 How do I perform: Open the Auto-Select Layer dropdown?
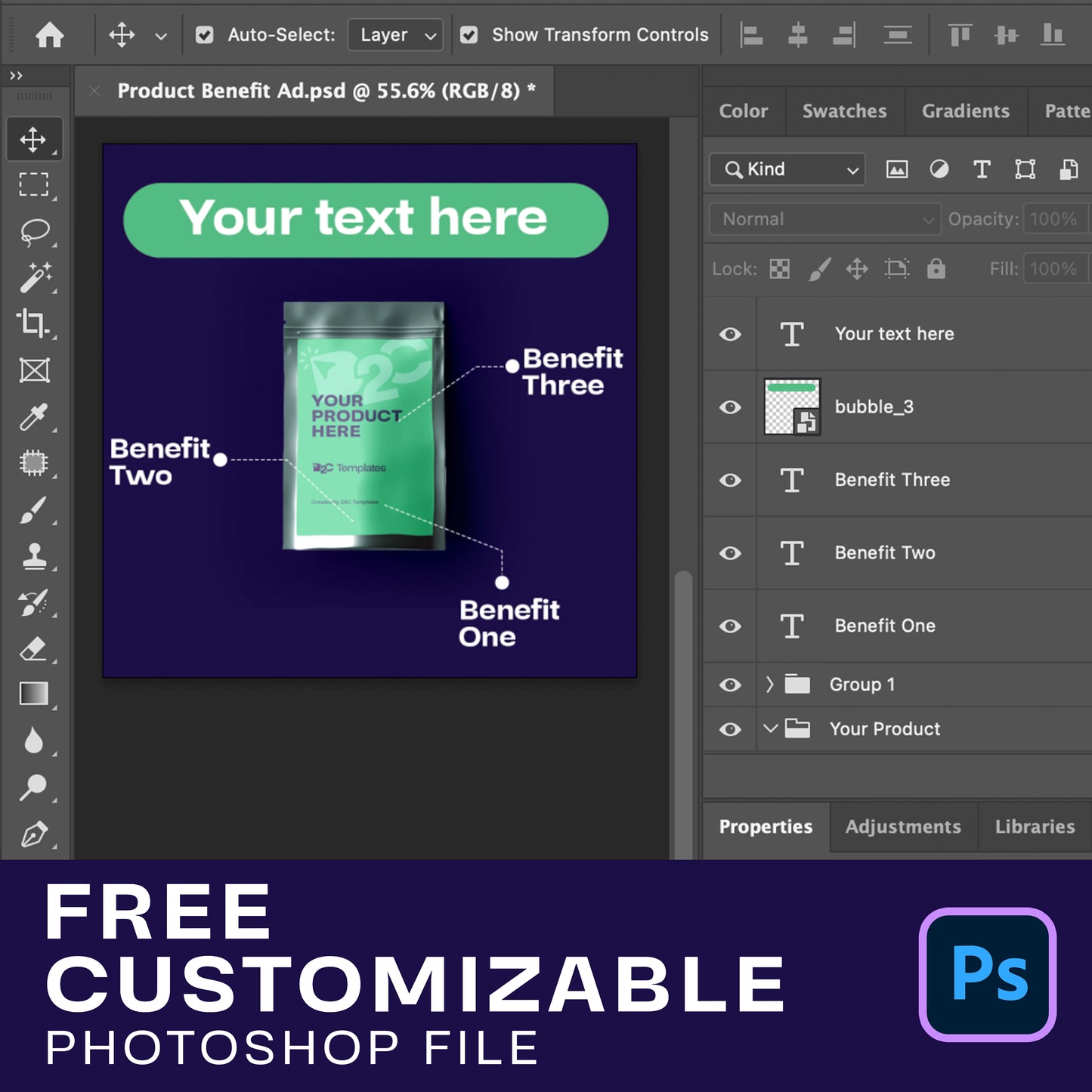(x=395, y=35)
